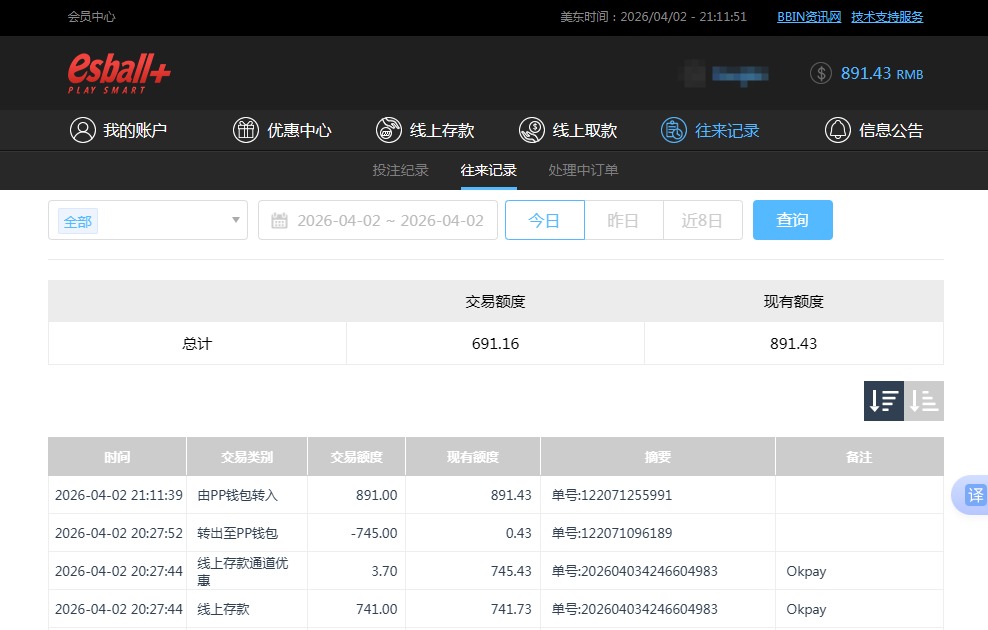The height and width of the screenshot is (630, 988).
Task: Click the 线上取款 withdrawal icon
Action: [531, 130]
